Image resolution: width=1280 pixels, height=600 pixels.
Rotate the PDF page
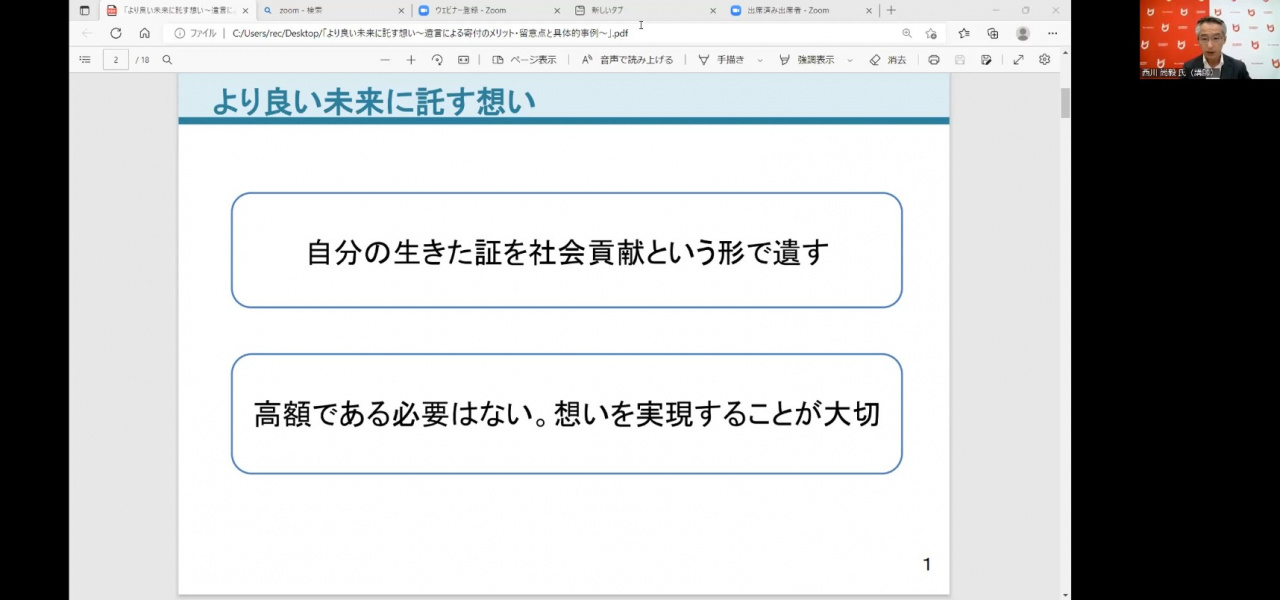pyautogui.click(x=437, y=60)
